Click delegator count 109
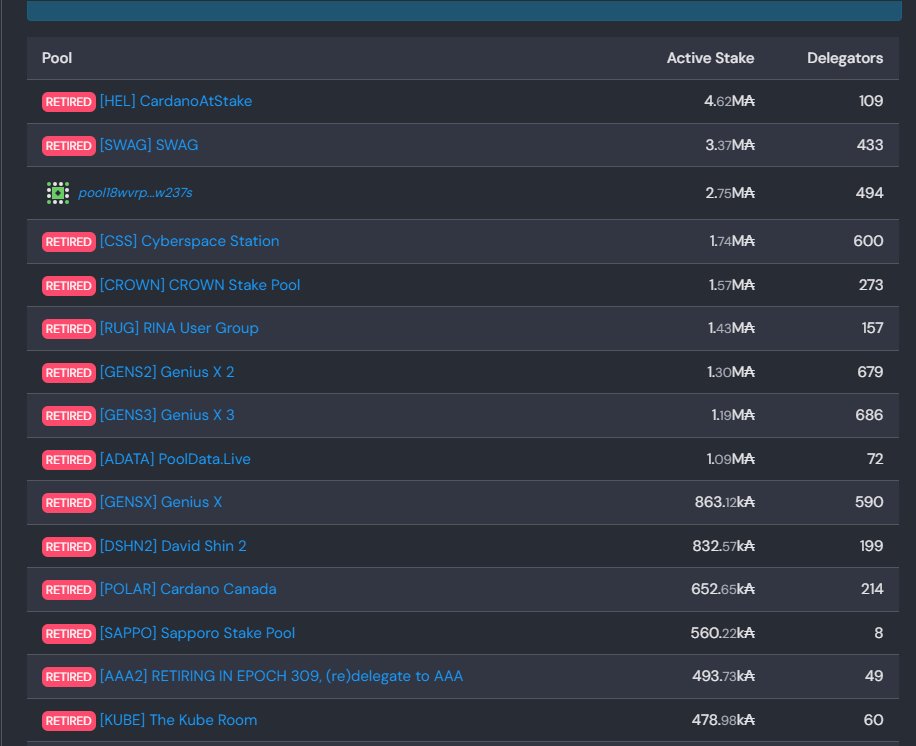The image size is (916, 746). tap(870, 101)
